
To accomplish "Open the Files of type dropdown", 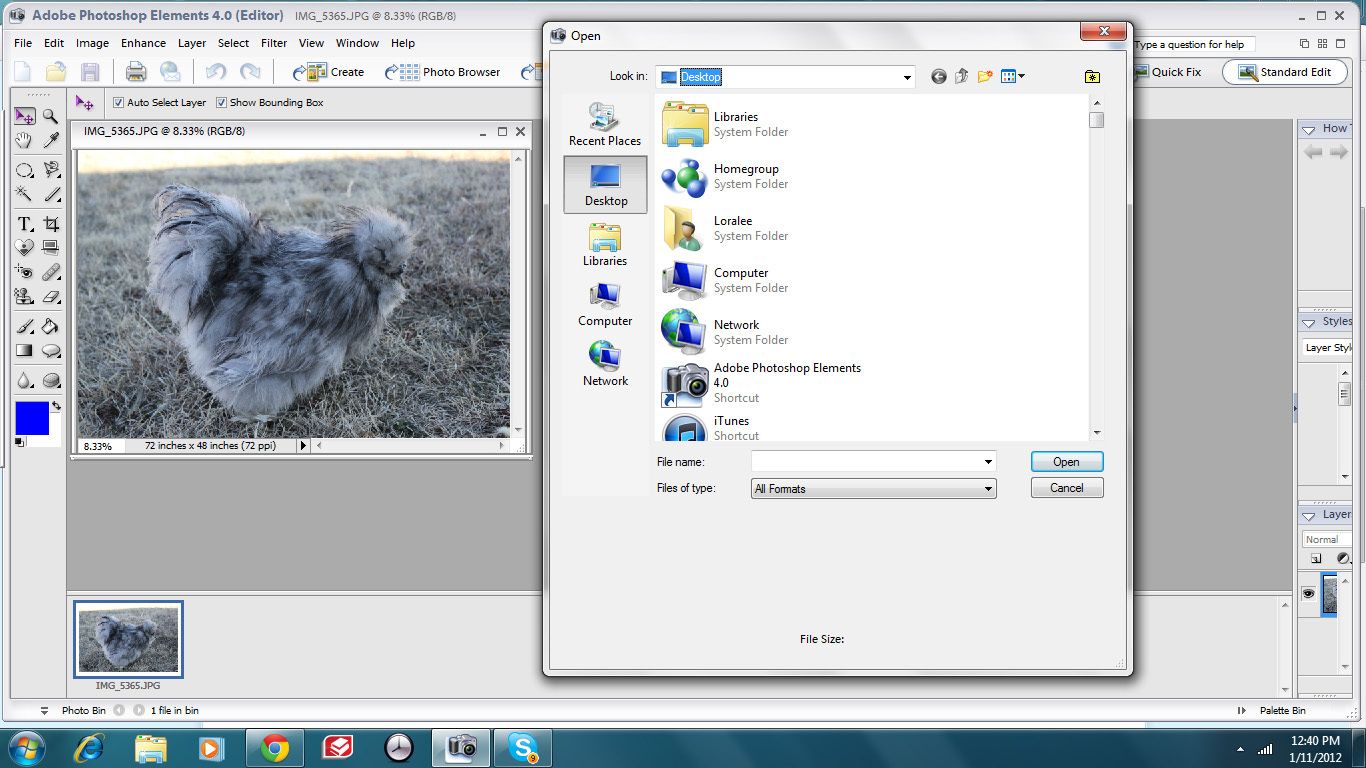I will tap(988, 489).
